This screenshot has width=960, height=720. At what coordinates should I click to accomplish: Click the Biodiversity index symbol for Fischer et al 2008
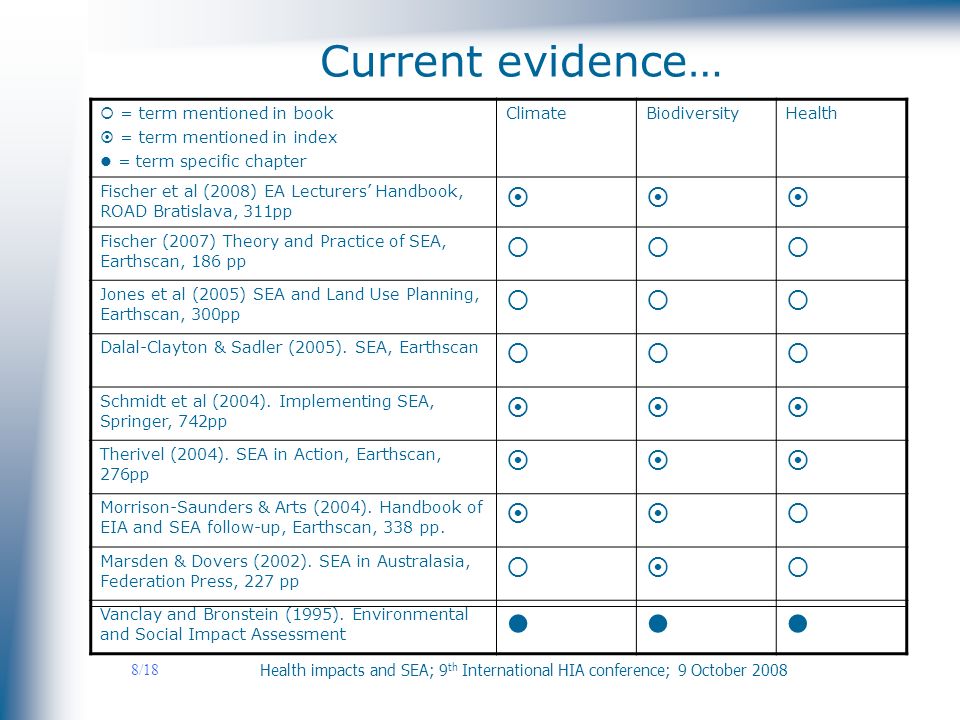(658, 197)
